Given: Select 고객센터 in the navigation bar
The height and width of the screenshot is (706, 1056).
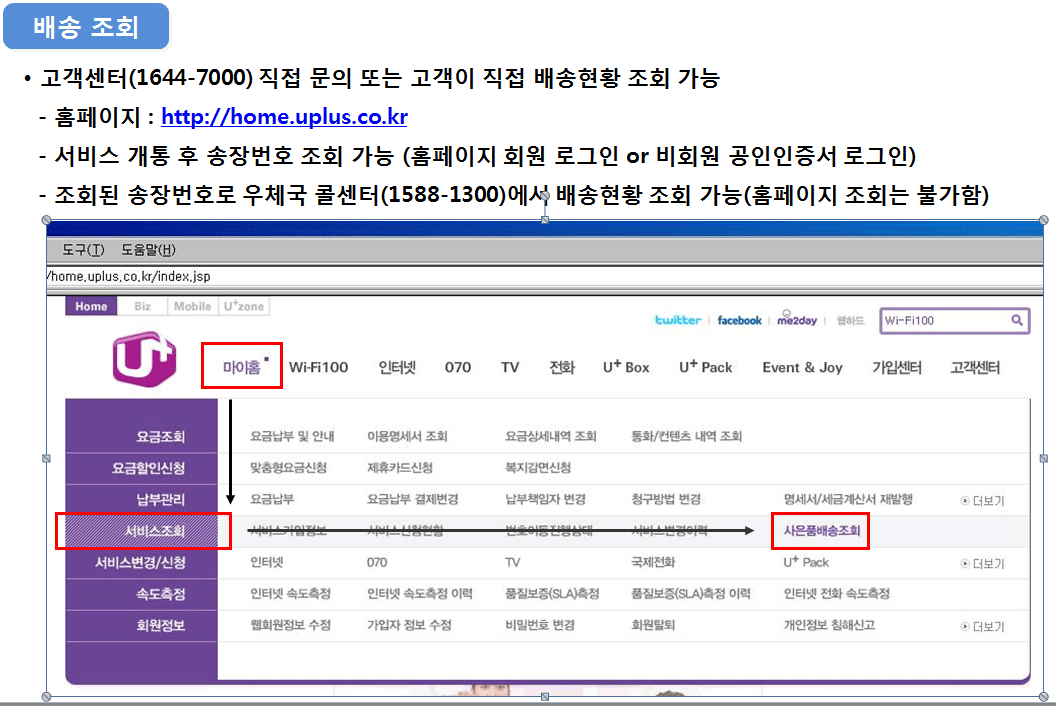Looking at the screenshot, I should pos(975,367).
